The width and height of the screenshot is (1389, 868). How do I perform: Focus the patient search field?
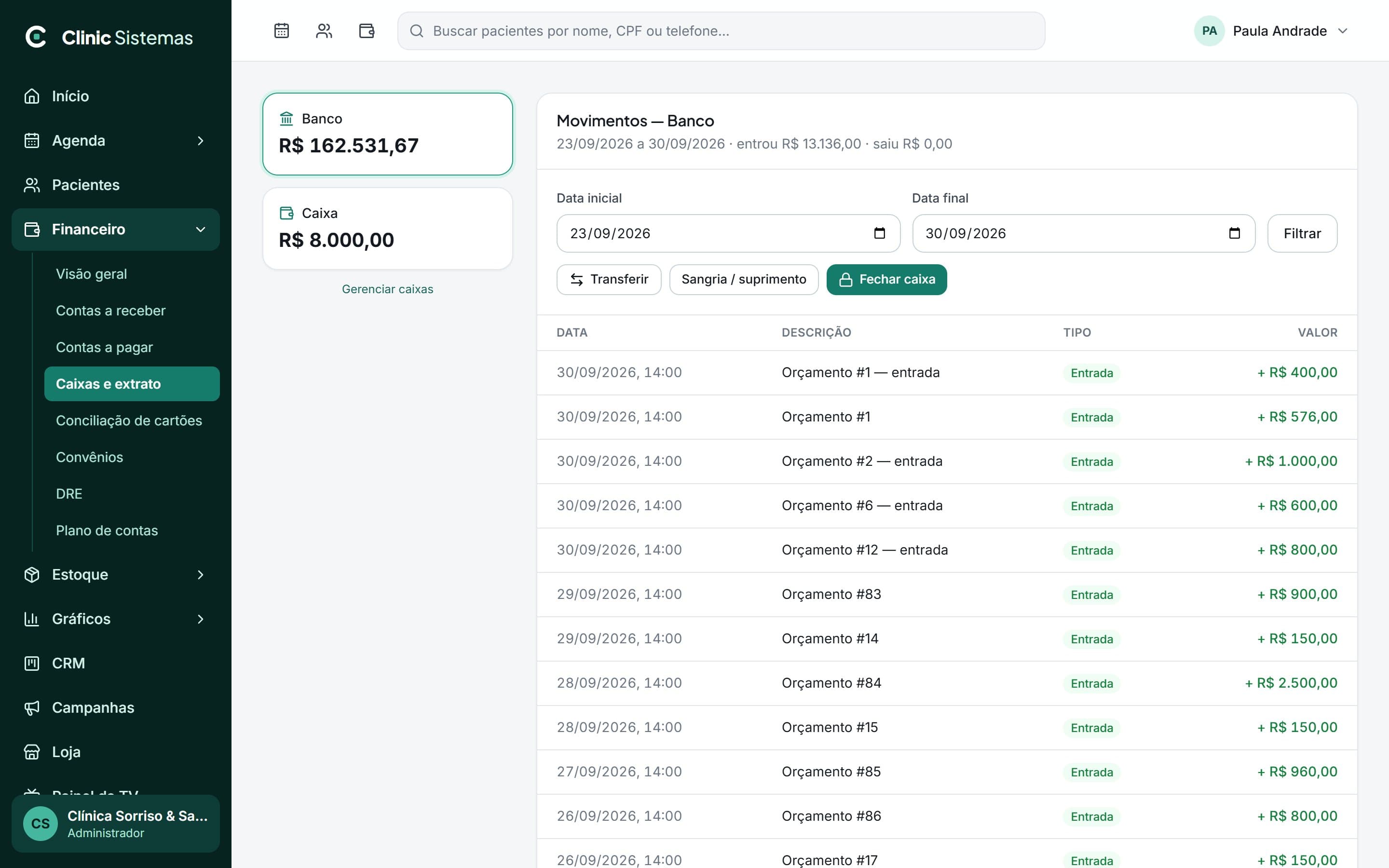721,31
